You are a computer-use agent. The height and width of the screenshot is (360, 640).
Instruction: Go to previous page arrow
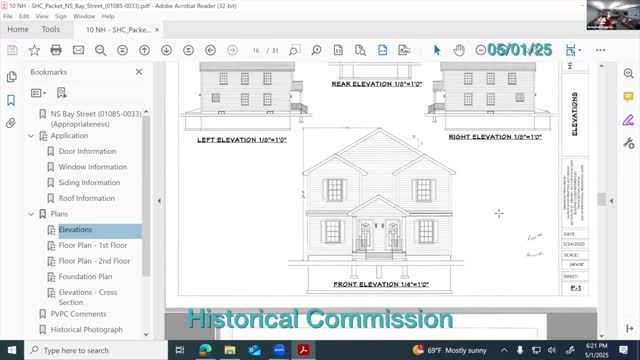(x=144, y=50)
